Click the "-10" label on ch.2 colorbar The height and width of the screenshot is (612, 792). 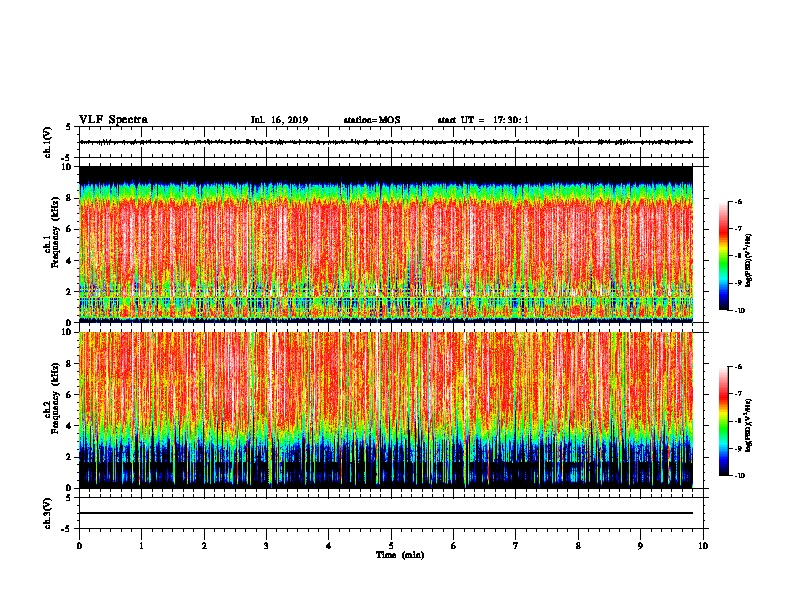tap(739, 476)
